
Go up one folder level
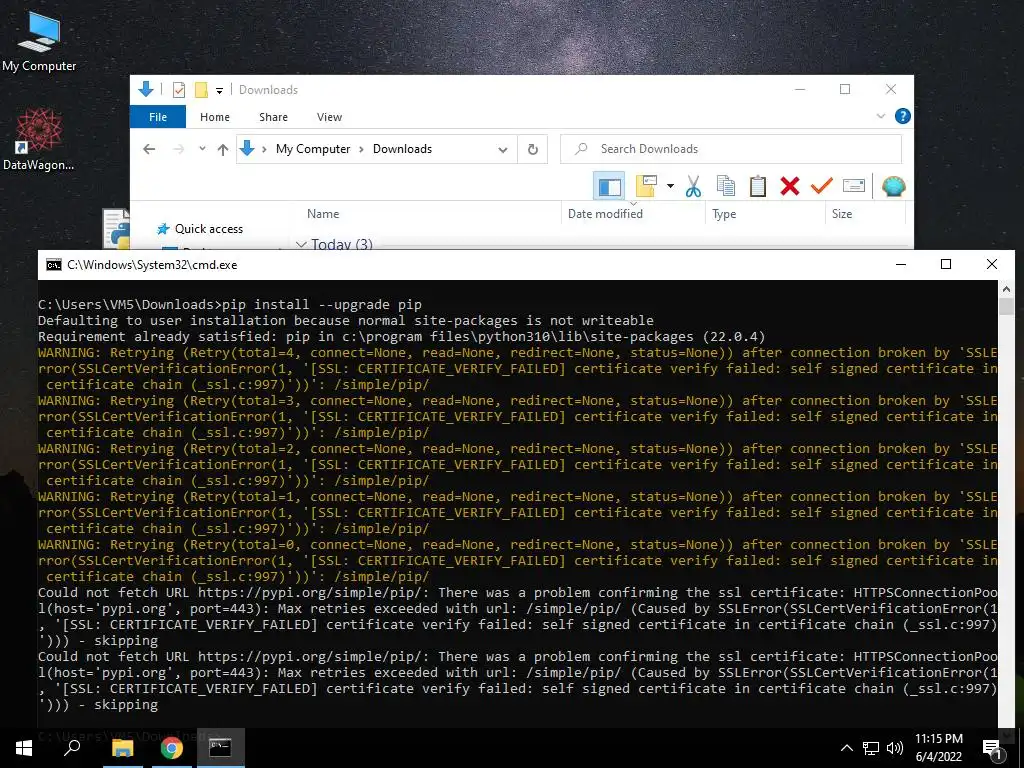[223, 149]
